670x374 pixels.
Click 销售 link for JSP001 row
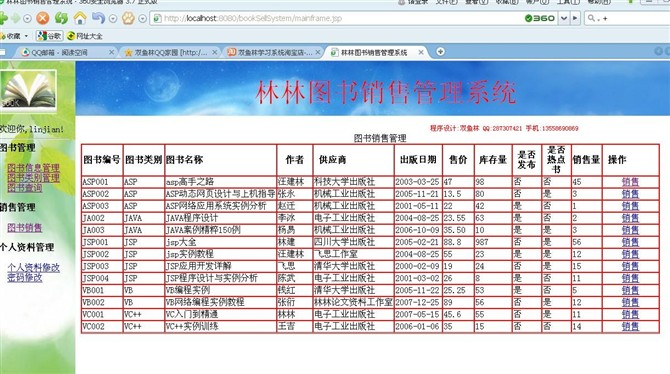point(630,242)
